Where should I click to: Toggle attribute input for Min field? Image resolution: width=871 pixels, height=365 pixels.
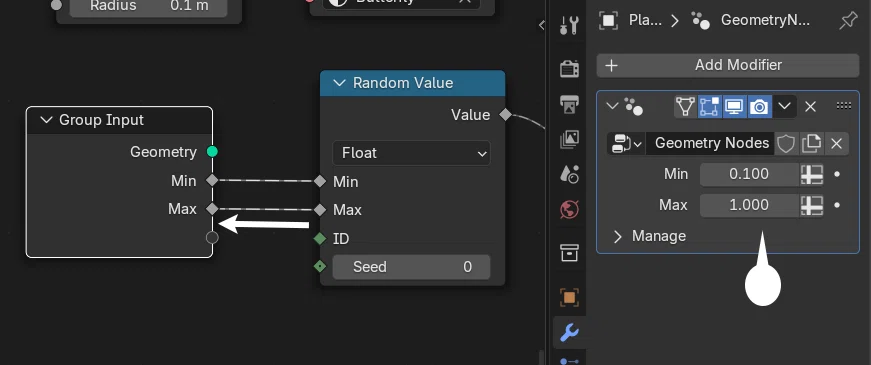click(811, 174)
